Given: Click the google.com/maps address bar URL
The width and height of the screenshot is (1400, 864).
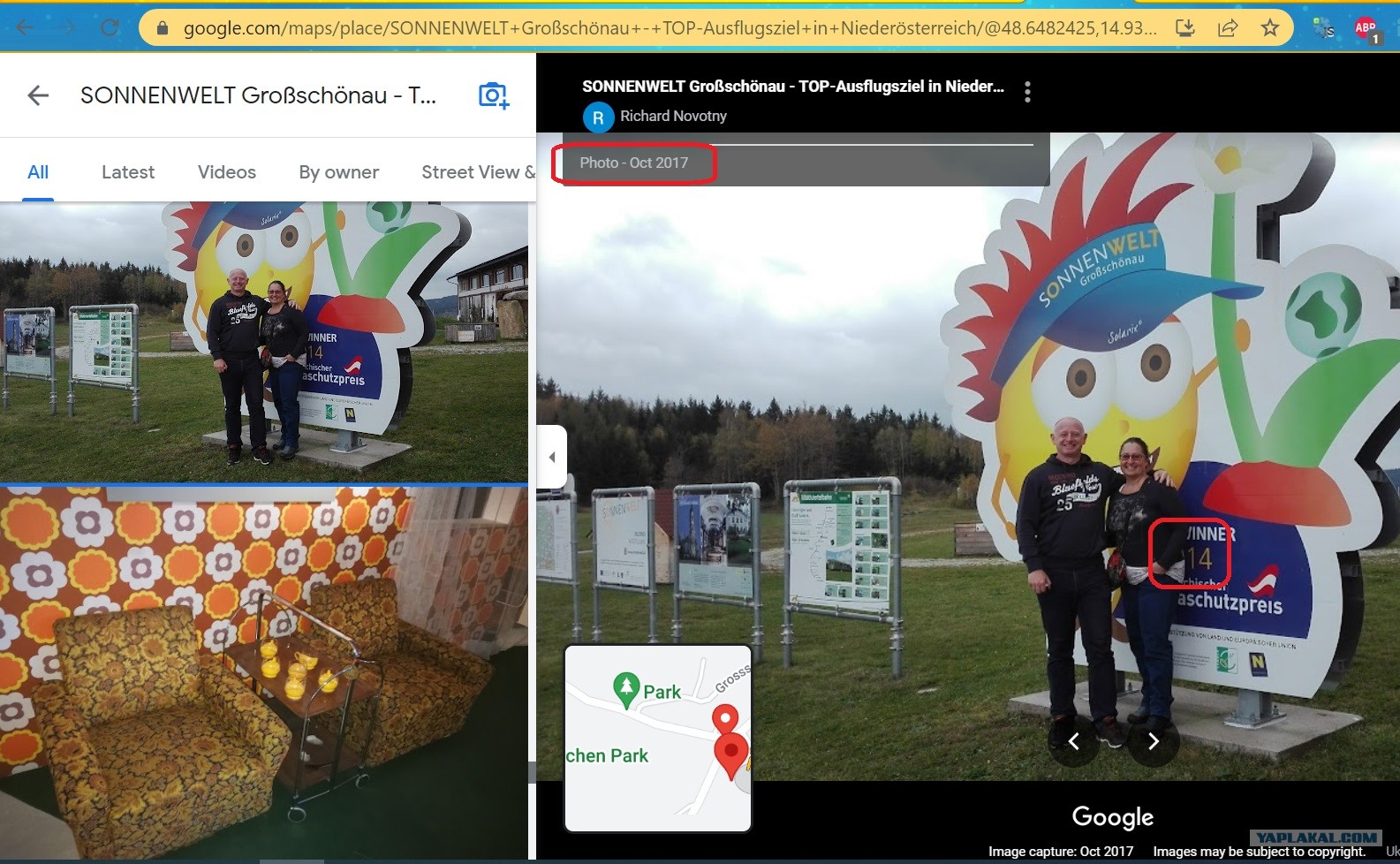Looking at the screenshot, I should (670, 28).
